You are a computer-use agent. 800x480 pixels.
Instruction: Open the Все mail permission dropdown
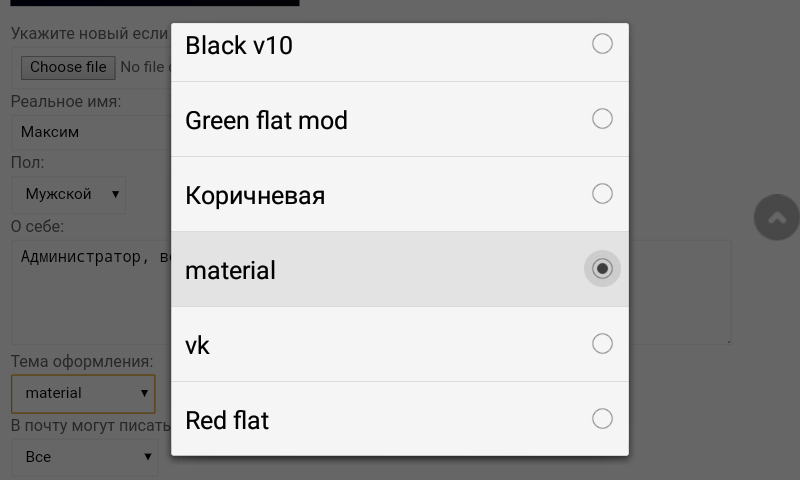pos(84,457)
